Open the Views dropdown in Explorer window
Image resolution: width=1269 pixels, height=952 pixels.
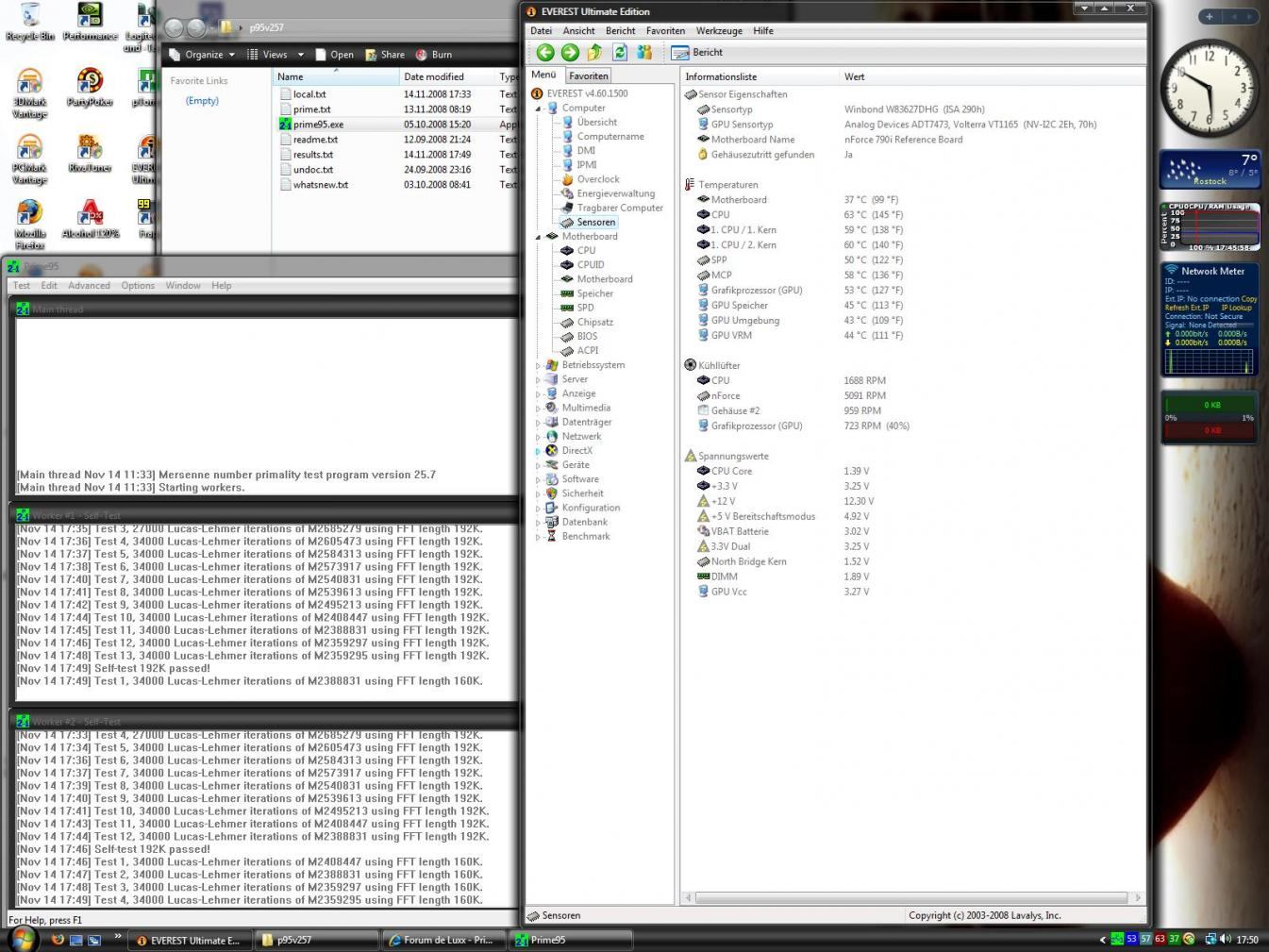276,55
